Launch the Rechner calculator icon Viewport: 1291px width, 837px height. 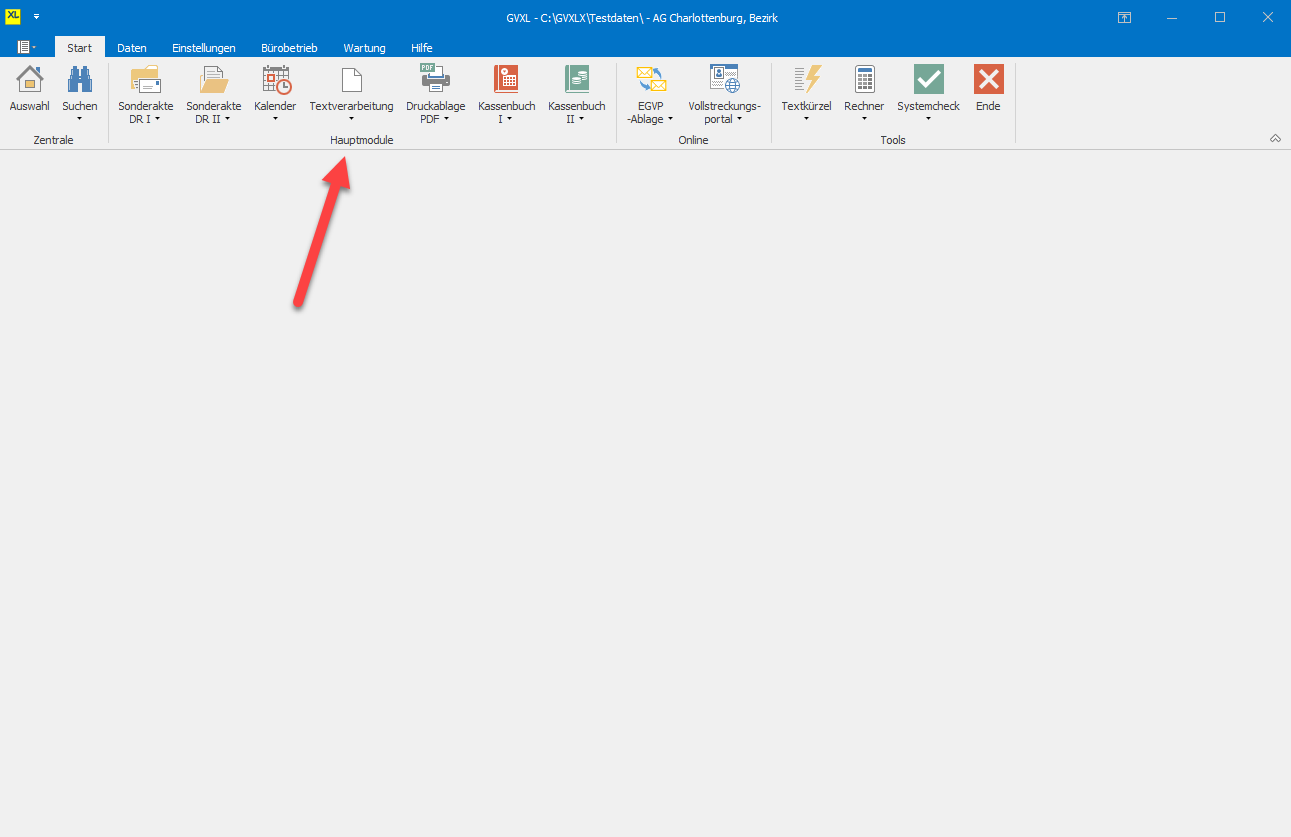click(x=864, y=80)
